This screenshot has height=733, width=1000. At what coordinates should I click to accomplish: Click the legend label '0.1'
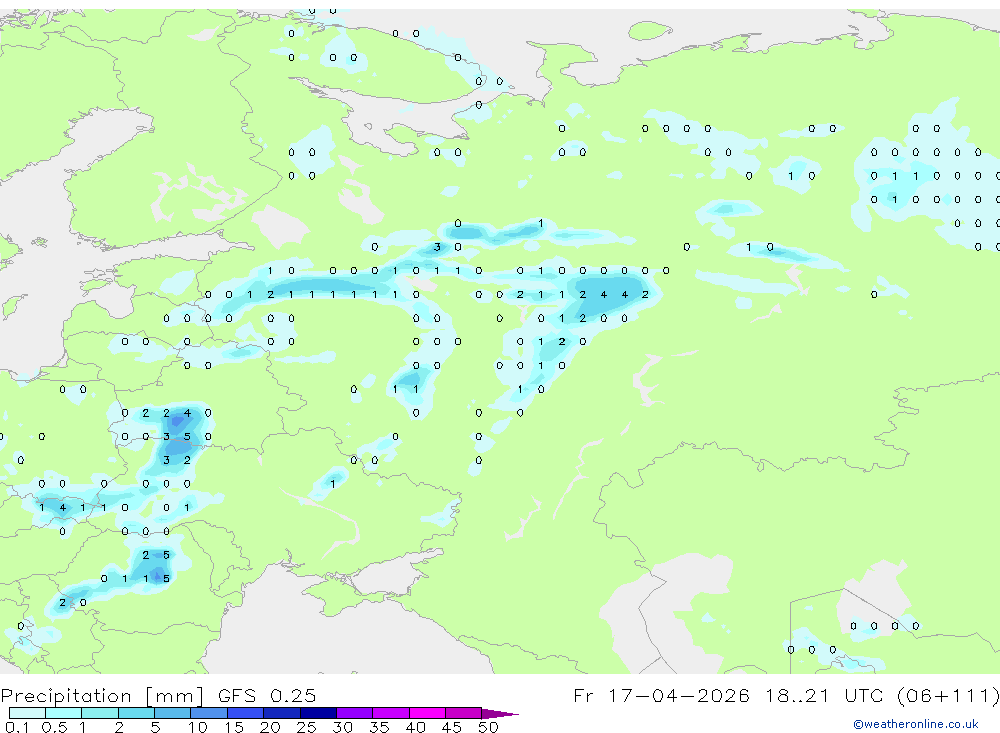[x=17, y=727]
